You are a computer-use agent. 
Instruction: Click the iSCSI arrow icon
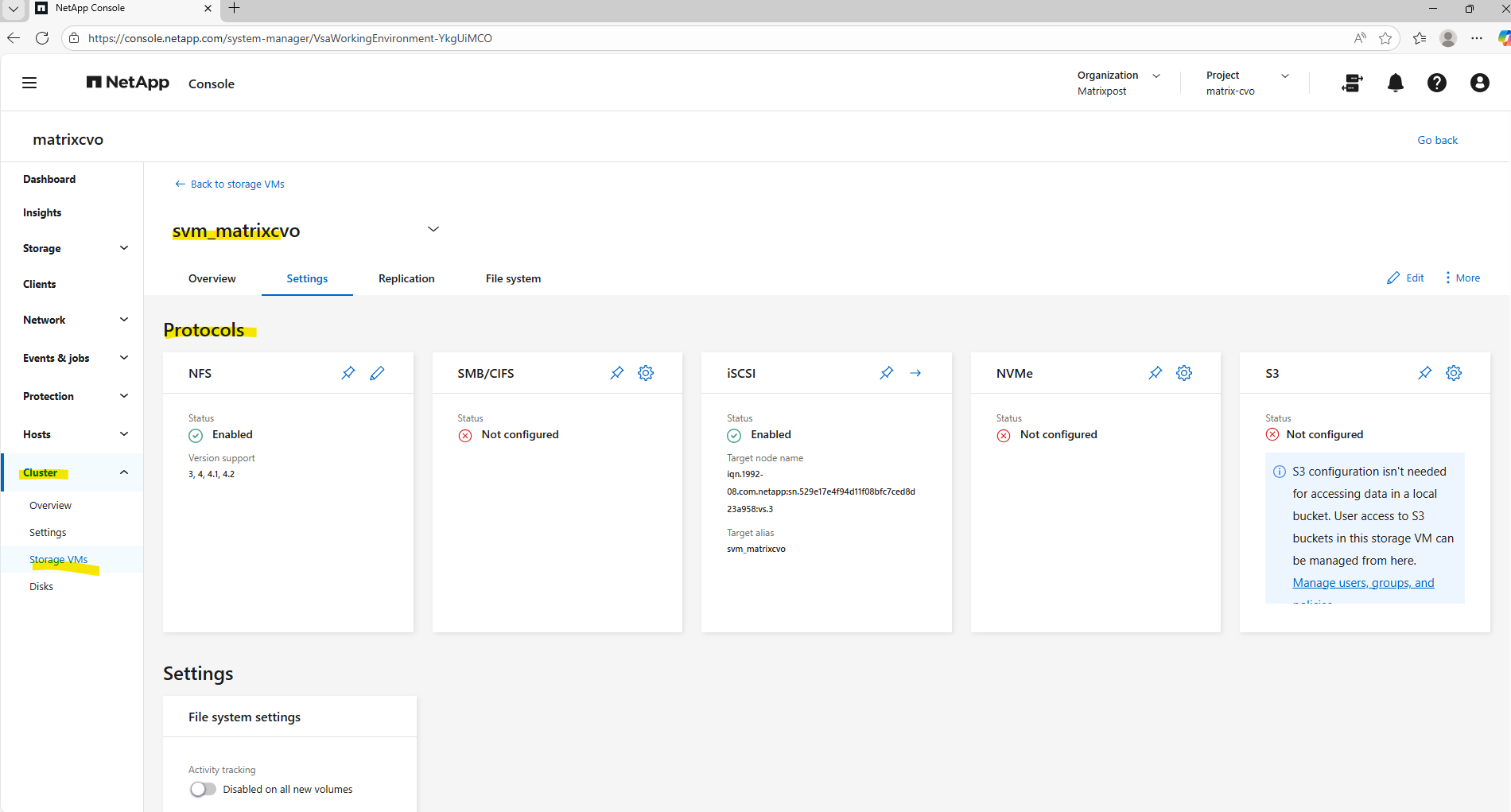click(915, 373)
